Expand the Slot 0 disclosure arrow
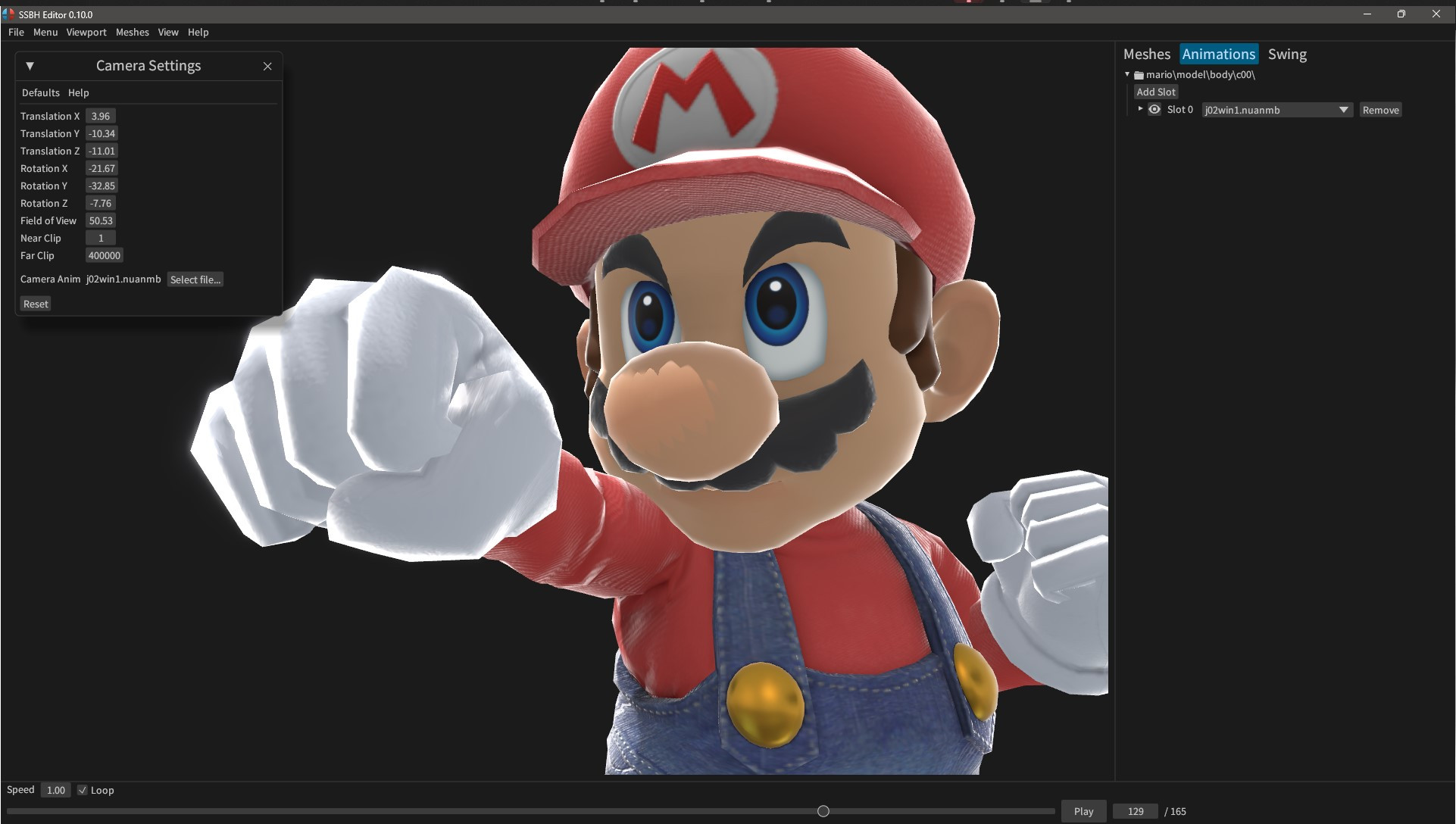 point(1140,109)
